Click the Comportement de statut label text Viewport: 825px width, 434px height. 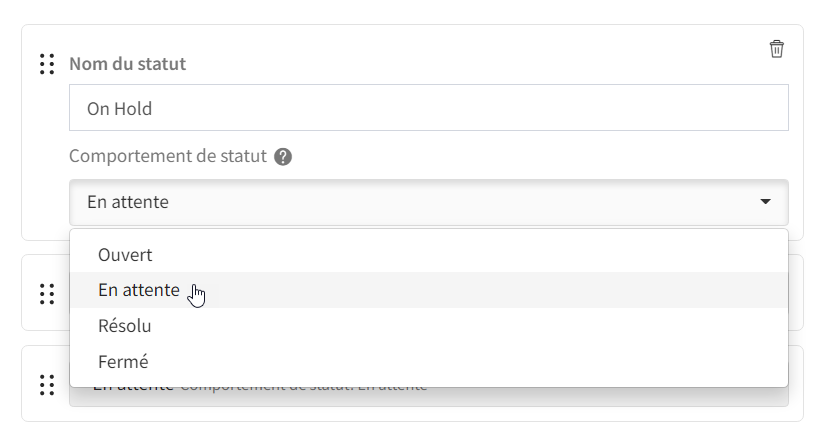[x=168, y=156]
